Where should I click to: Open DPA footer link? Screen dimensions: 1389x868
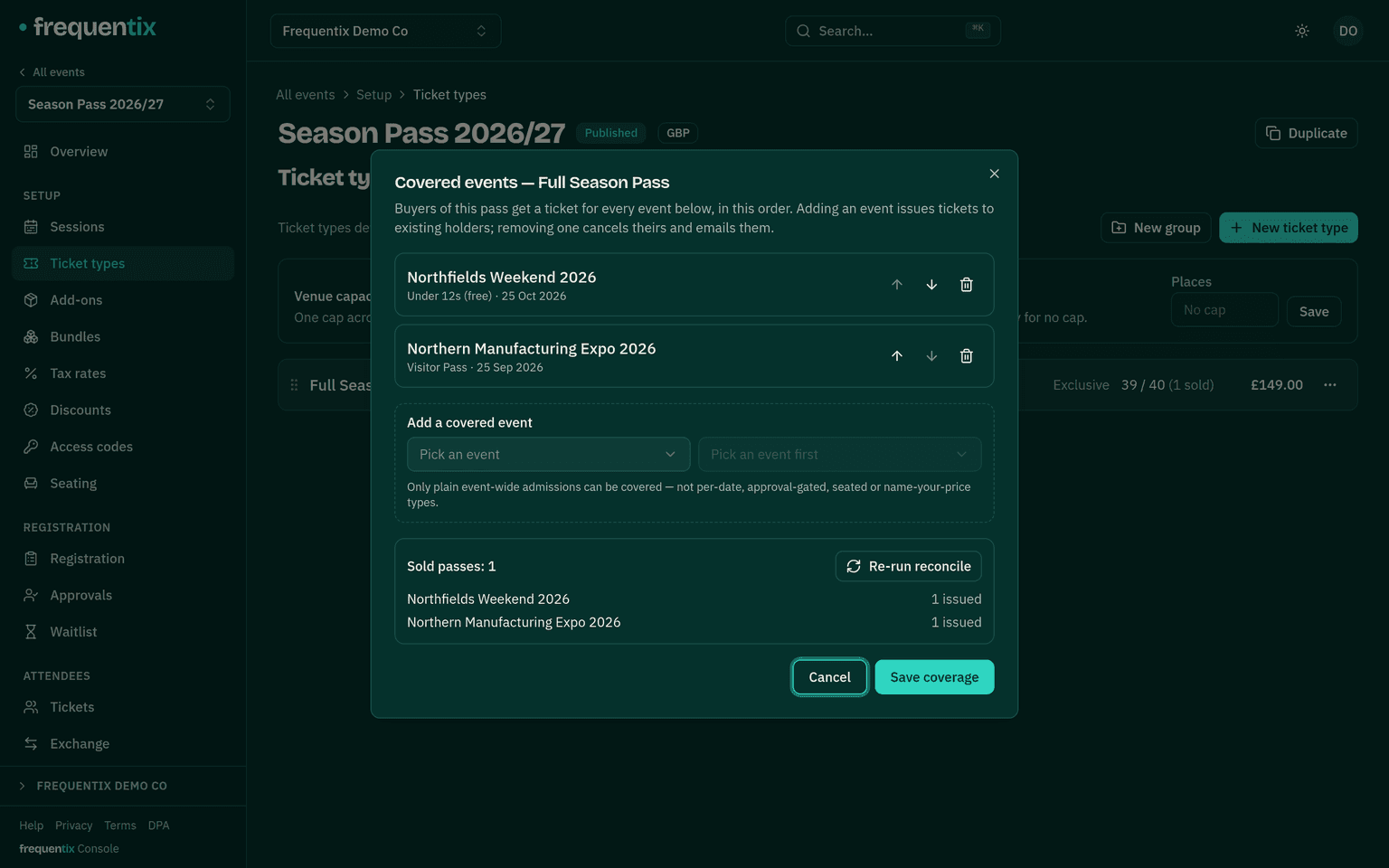[158, 826]
